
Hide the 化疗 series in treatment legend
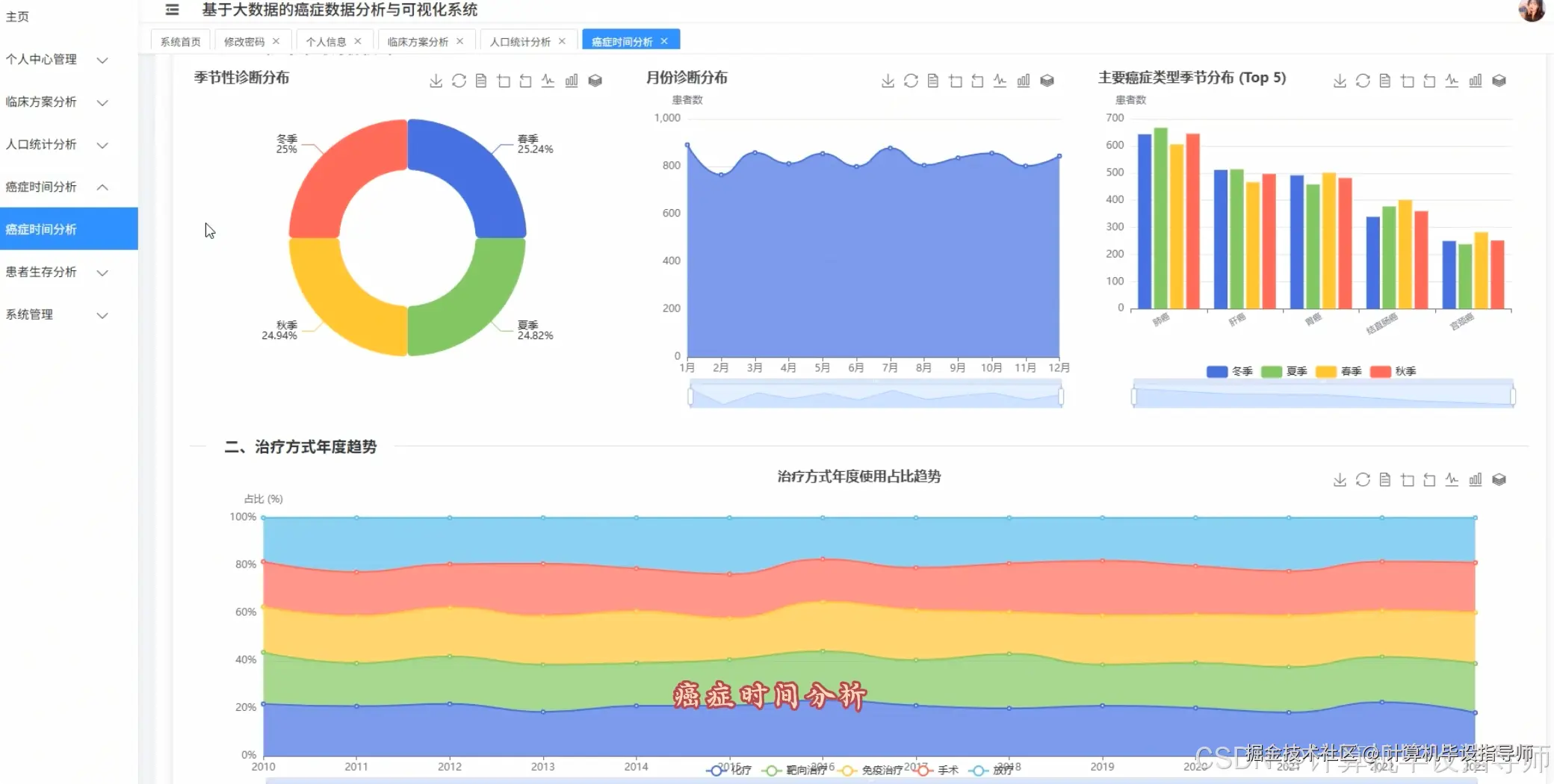click(x=730, y=769)
